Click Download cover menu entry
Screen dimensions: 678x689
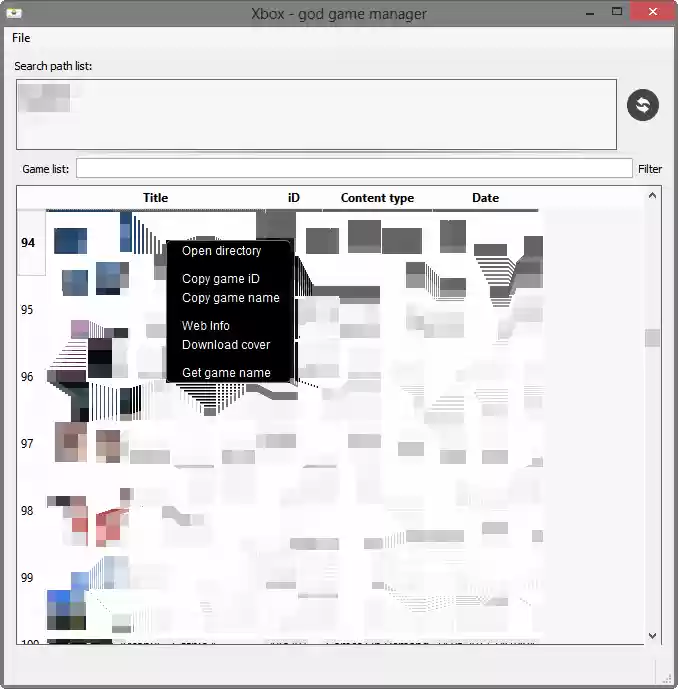click(x=226, y=345)
